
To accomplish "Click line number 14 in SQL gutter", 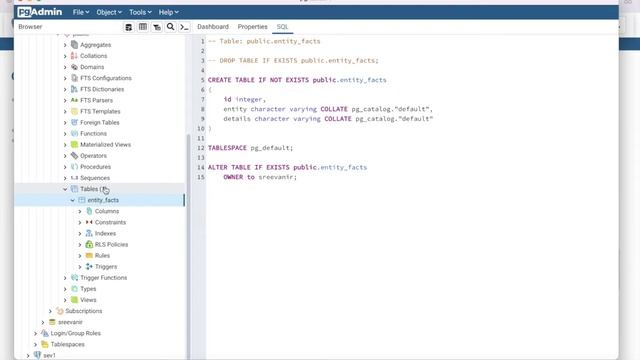I will click(x=200, y=167).
